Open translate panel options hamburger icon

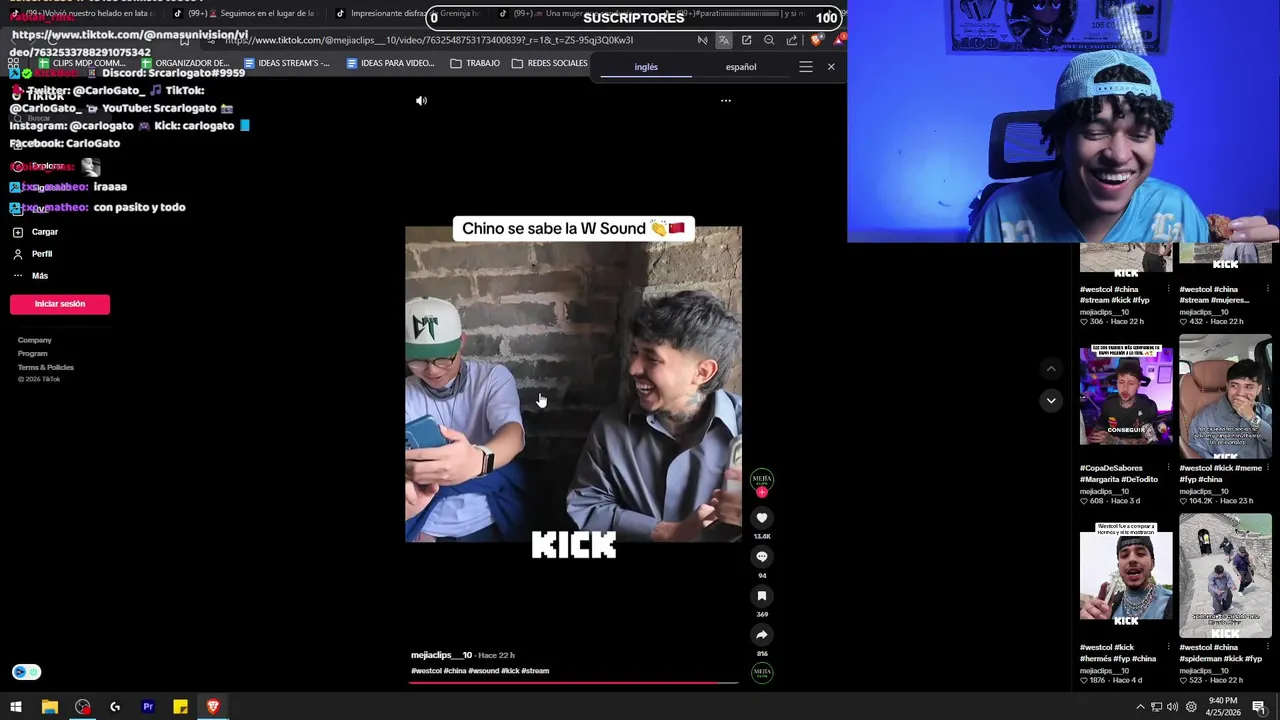[x=806, y=67]
